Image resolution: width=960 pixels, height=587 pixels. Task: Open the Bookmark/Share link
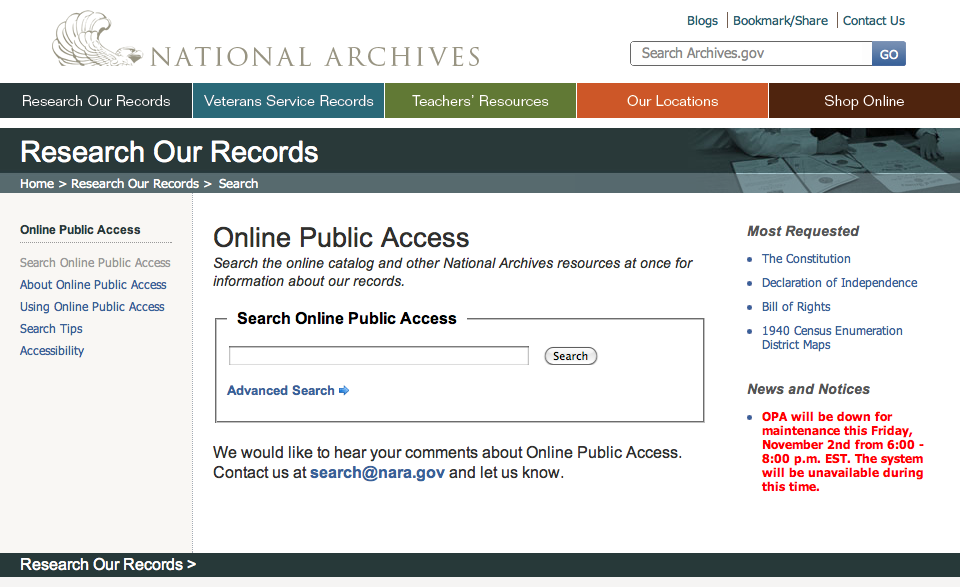click(x=780, y=20)
